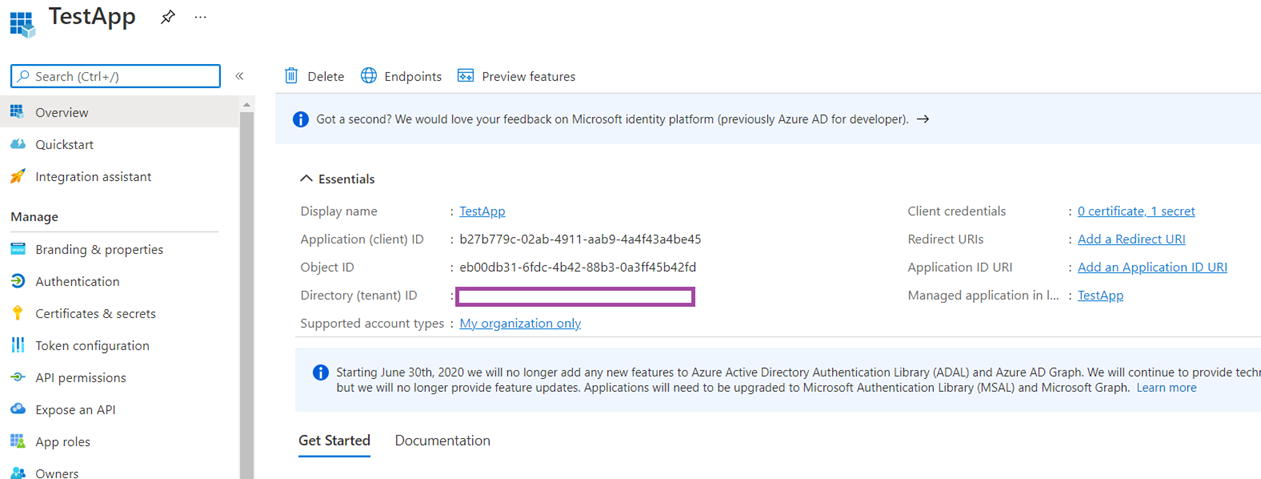Open the Owners page

coord(57,473)
